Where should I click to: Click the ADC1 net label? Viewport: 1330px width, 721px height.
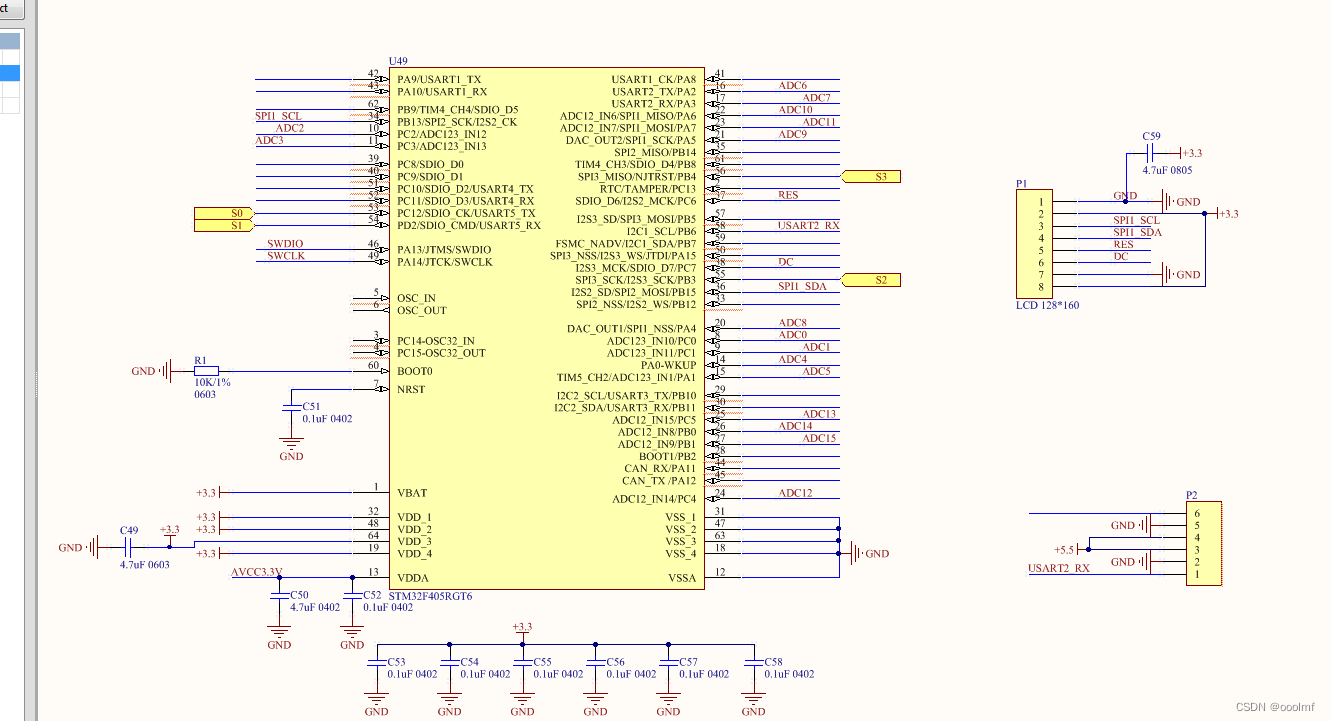(817, 347)
